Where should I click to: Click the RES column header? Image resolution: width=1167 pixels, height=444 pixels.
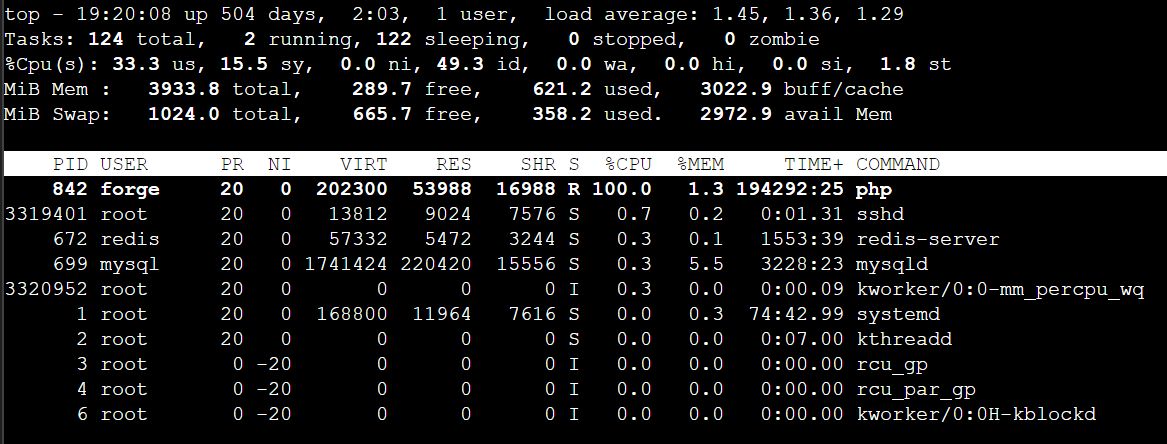pyautogui.click(x=454, y=164)
